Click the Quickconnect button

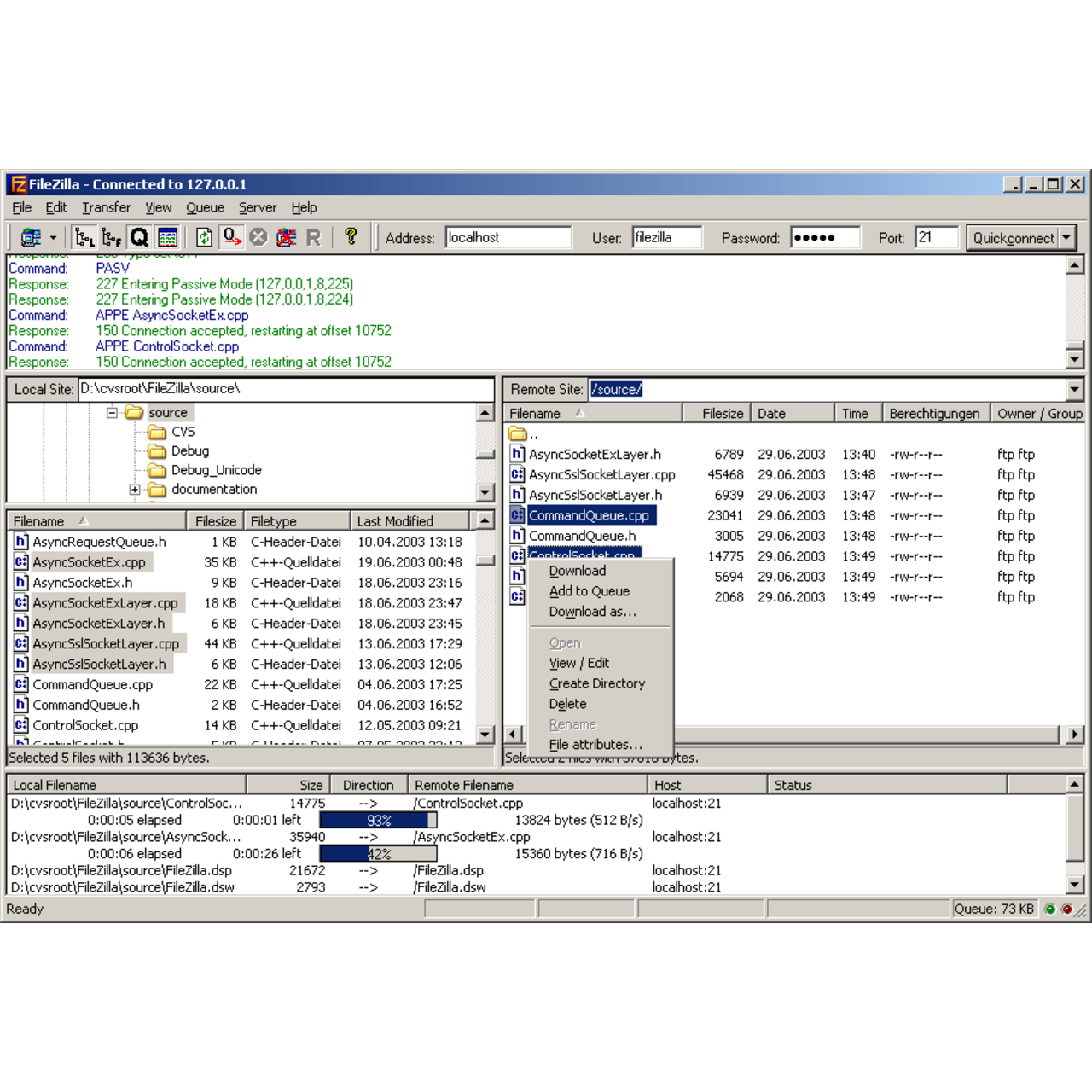point(1015,237)
